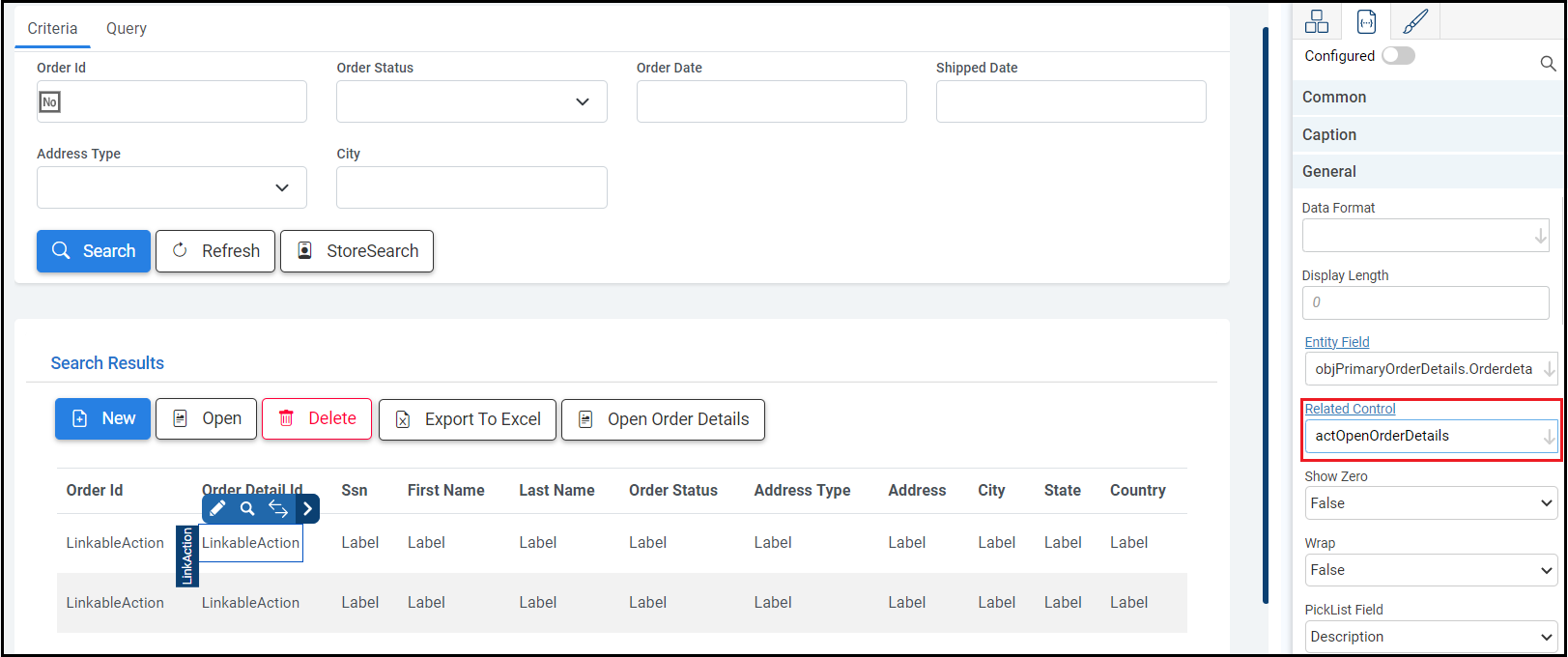Click into the Display Length field

pyautogui.click(x=1425, y=302)
